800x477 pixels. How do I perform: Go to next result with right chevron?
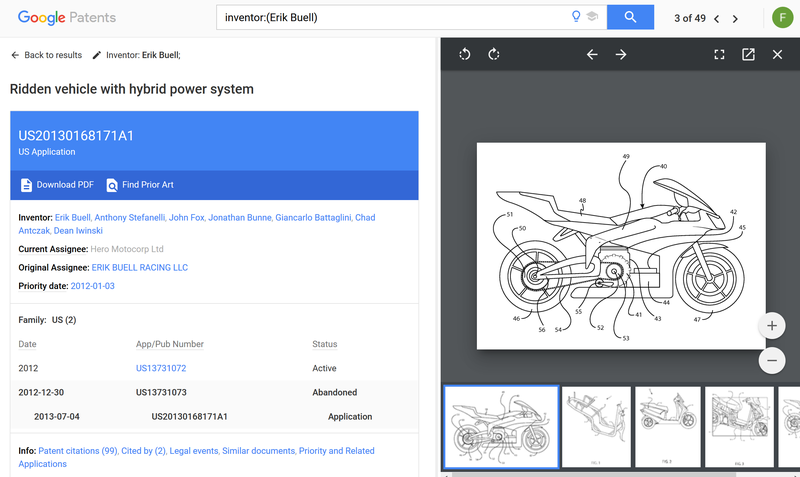(x=735, y=19)
